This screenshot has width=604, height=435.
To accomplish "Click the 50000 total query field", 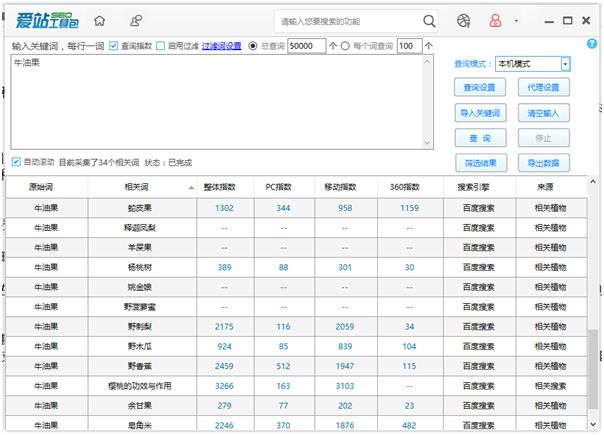I will (307, 46).
